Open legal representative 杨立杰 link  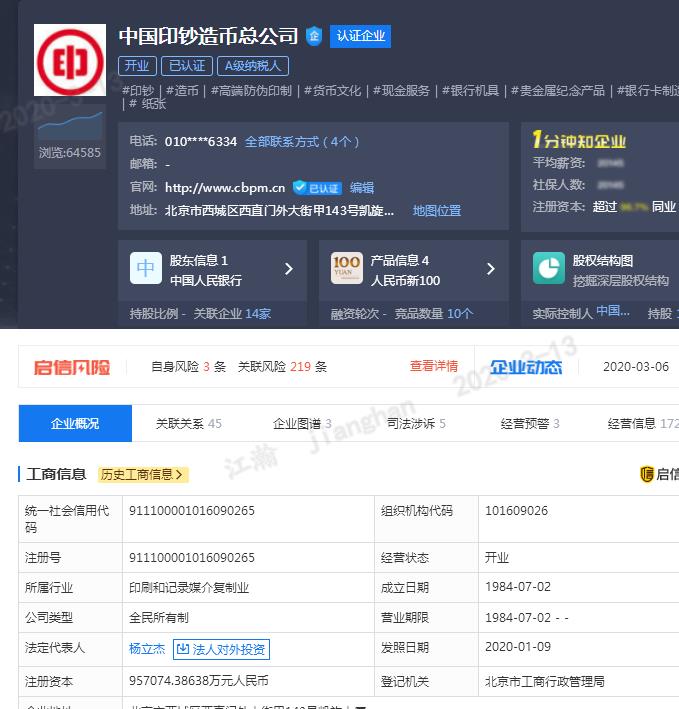pos(147,649)
